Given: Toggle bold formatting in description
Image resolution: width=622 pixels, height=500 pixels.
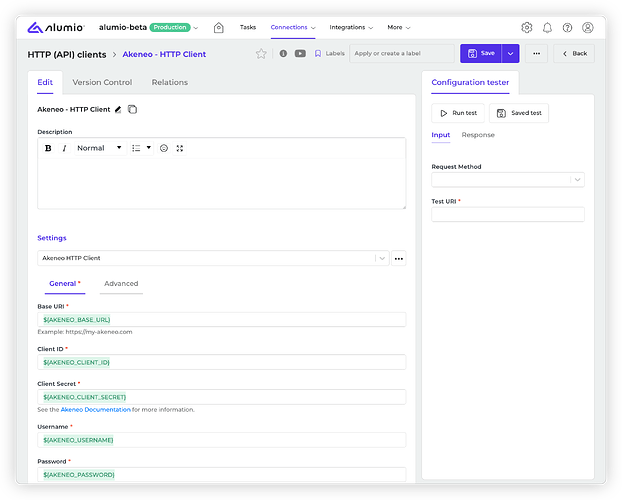Looking at the screenshot, I should 48,148.
